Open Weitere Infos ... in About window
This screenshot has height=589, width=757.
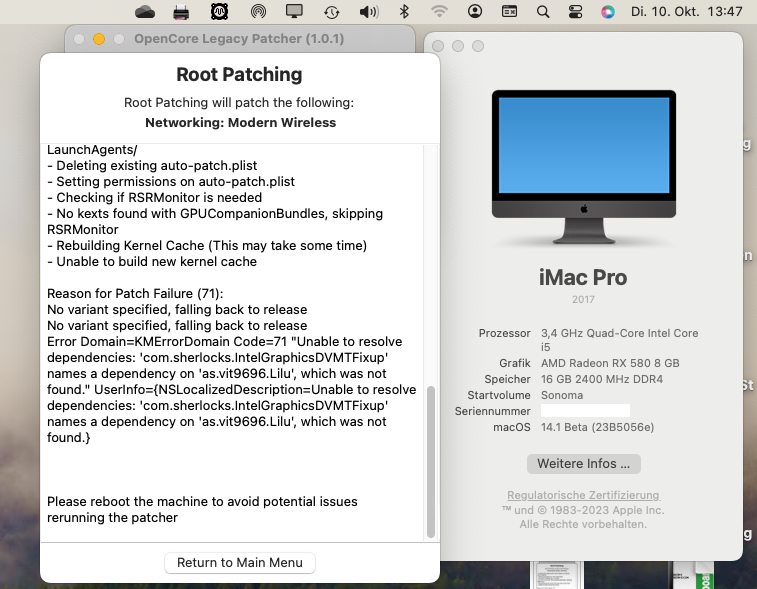pos(583,463)
